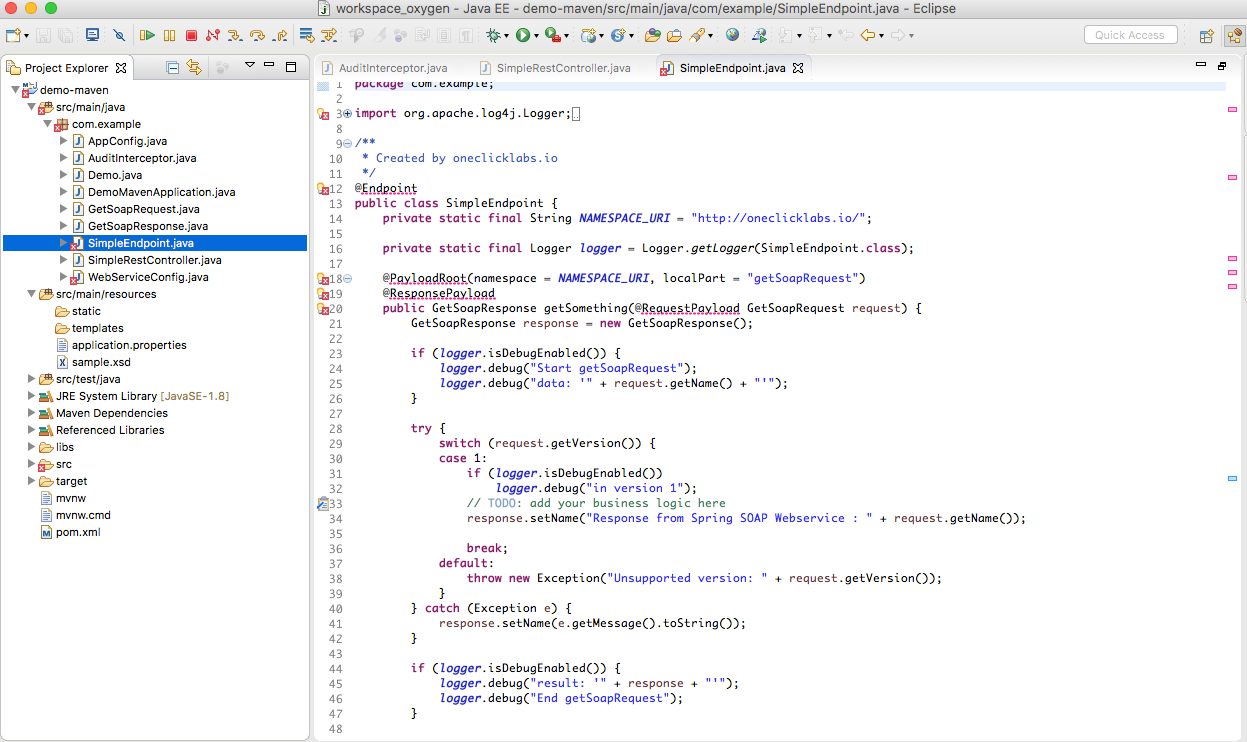Terminate the process with the red square icon
This screenshot has height=742, width=1247.
[191, 35]
